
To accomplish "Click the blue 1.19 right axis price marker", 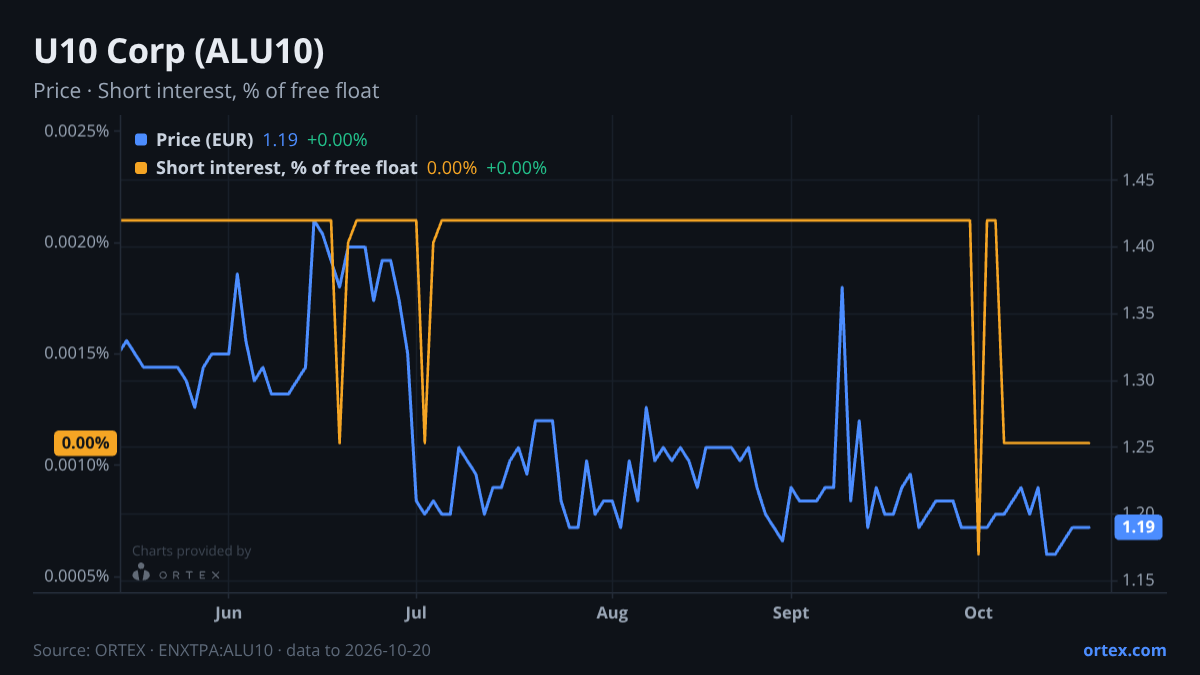I will [x=1138, y=527].
